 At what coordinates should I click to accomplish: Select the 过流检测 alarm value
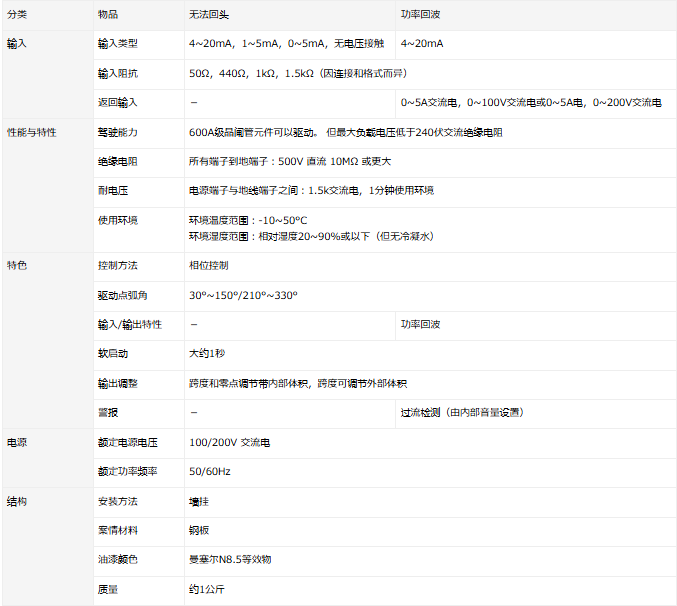tap(462, 413)
